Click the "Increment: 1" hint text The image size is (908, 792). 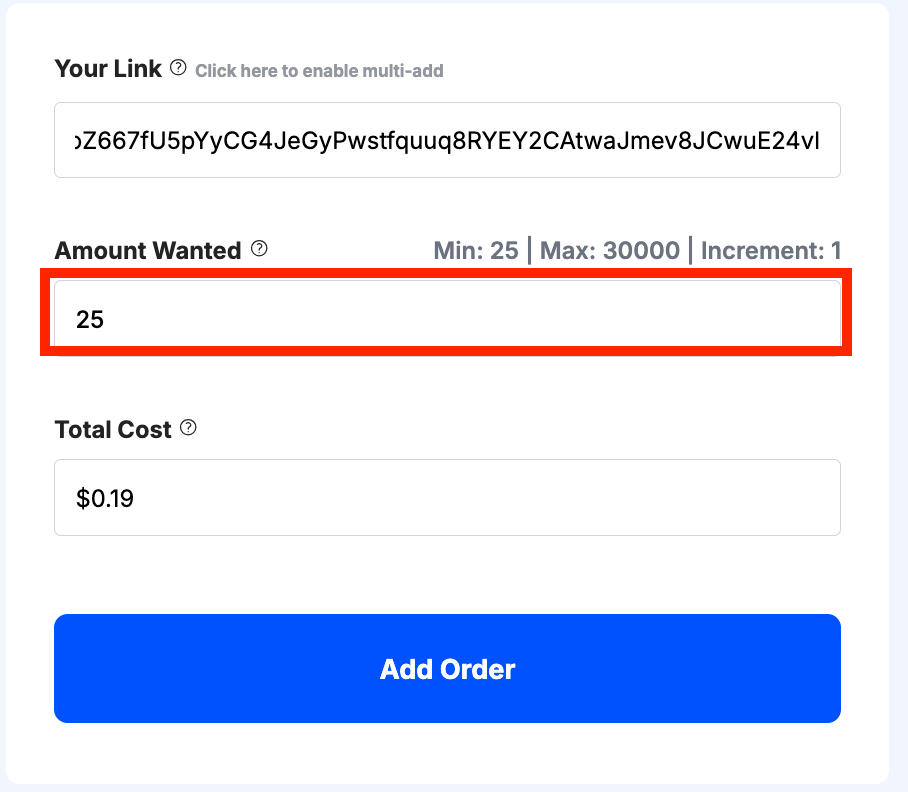770,250
